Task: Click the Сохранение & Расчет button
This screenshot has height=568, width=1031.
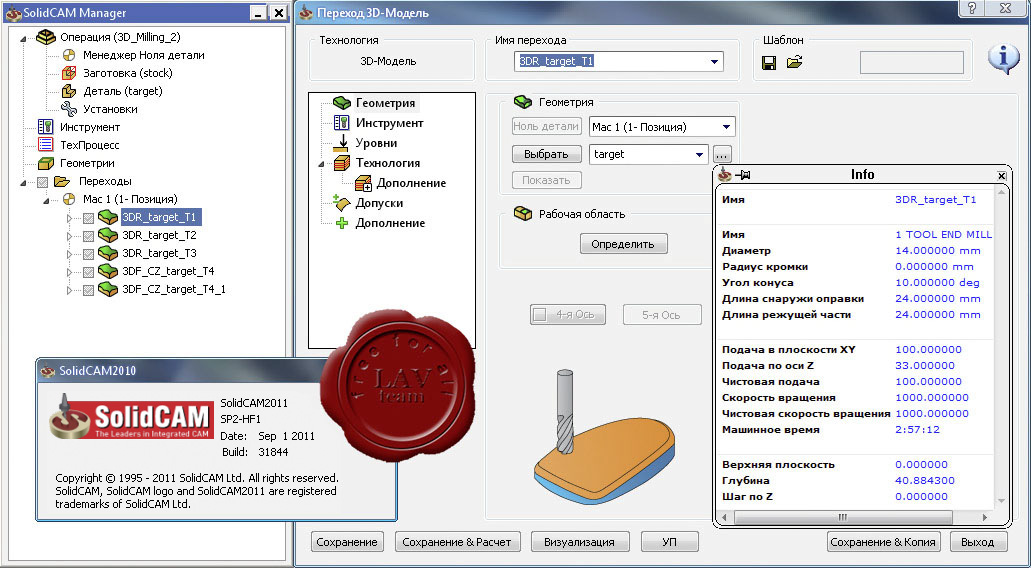Action: tap(456, 542)
